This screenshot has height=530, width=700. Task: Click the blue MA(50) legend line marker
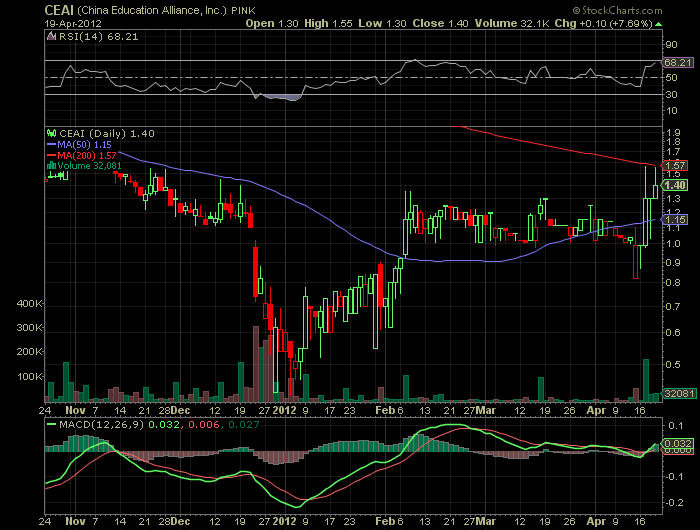point(51,145)
